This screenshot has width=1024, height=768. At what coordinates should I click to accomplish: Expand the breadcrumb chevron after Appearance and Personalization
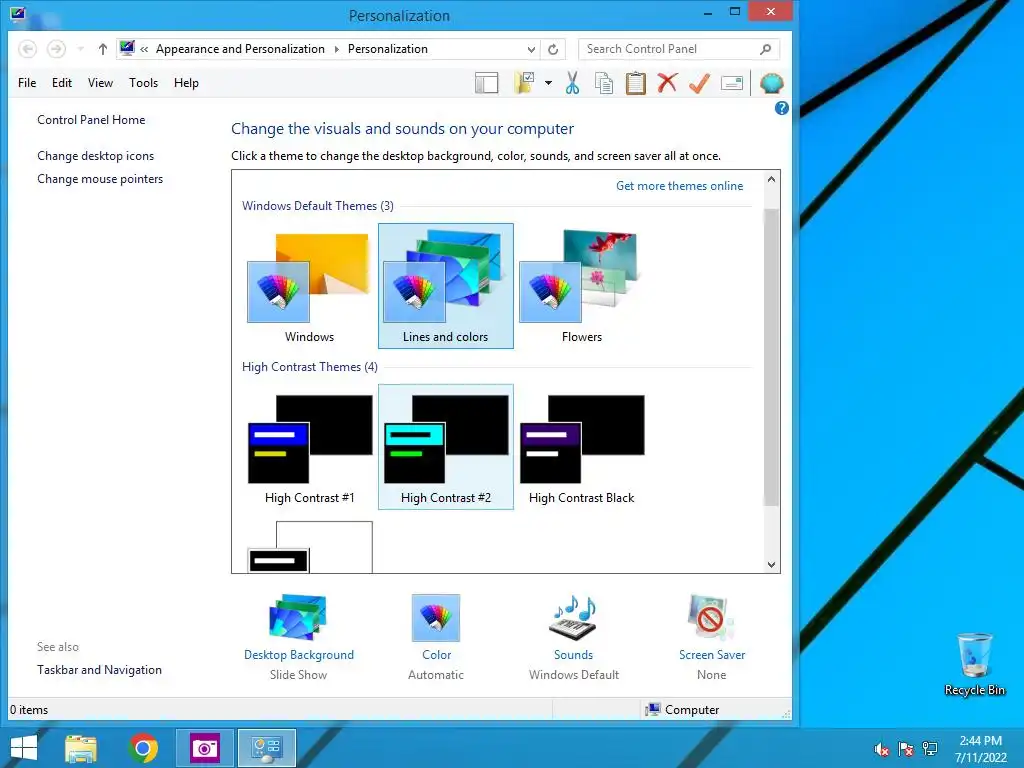336,50
